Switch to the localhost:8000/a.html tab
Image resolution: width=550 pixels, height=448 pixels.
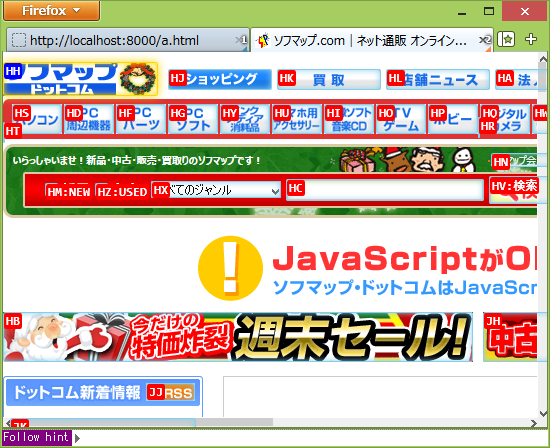(128, 40)
